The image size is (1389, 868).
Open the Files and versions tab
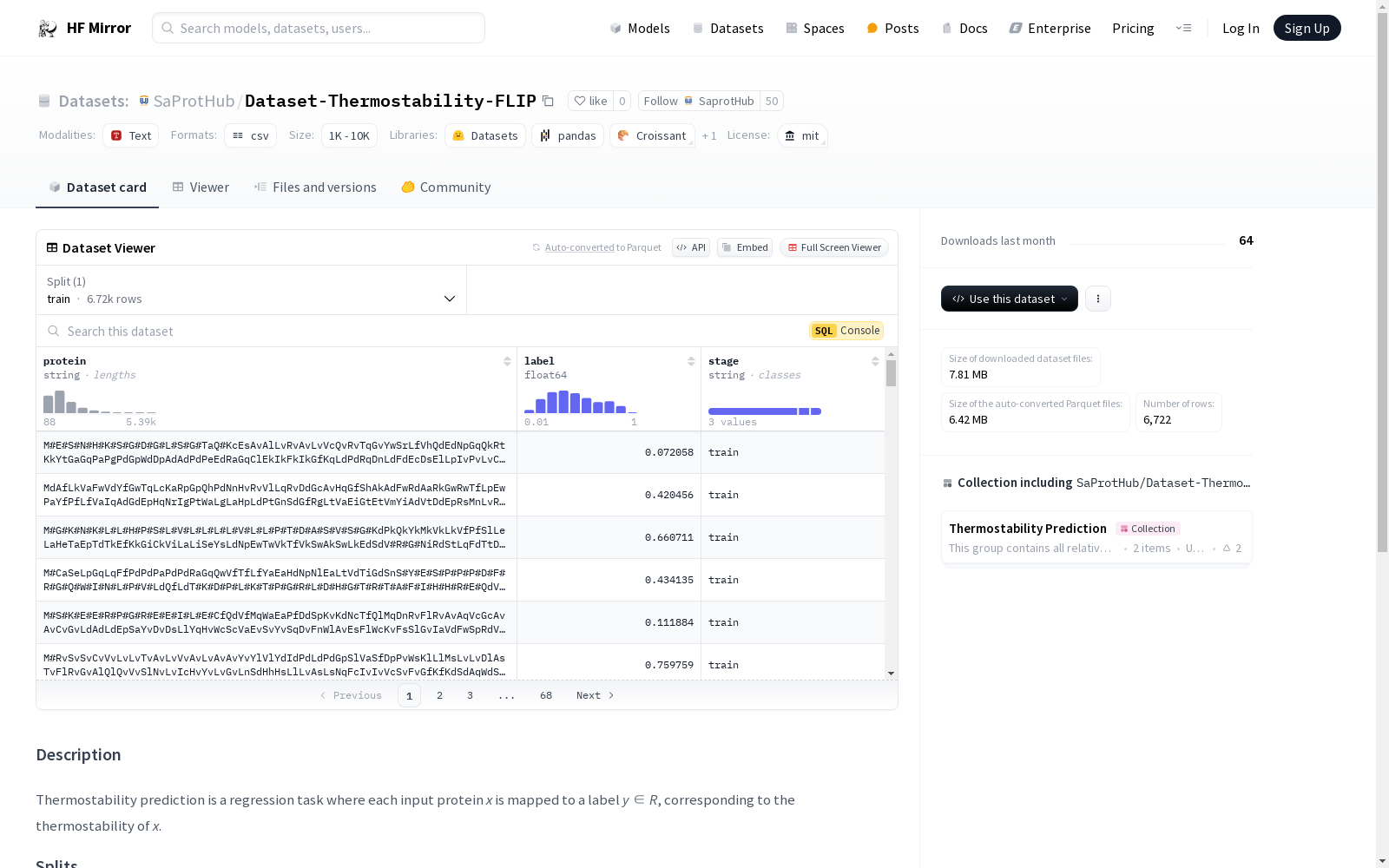[315, 187]
